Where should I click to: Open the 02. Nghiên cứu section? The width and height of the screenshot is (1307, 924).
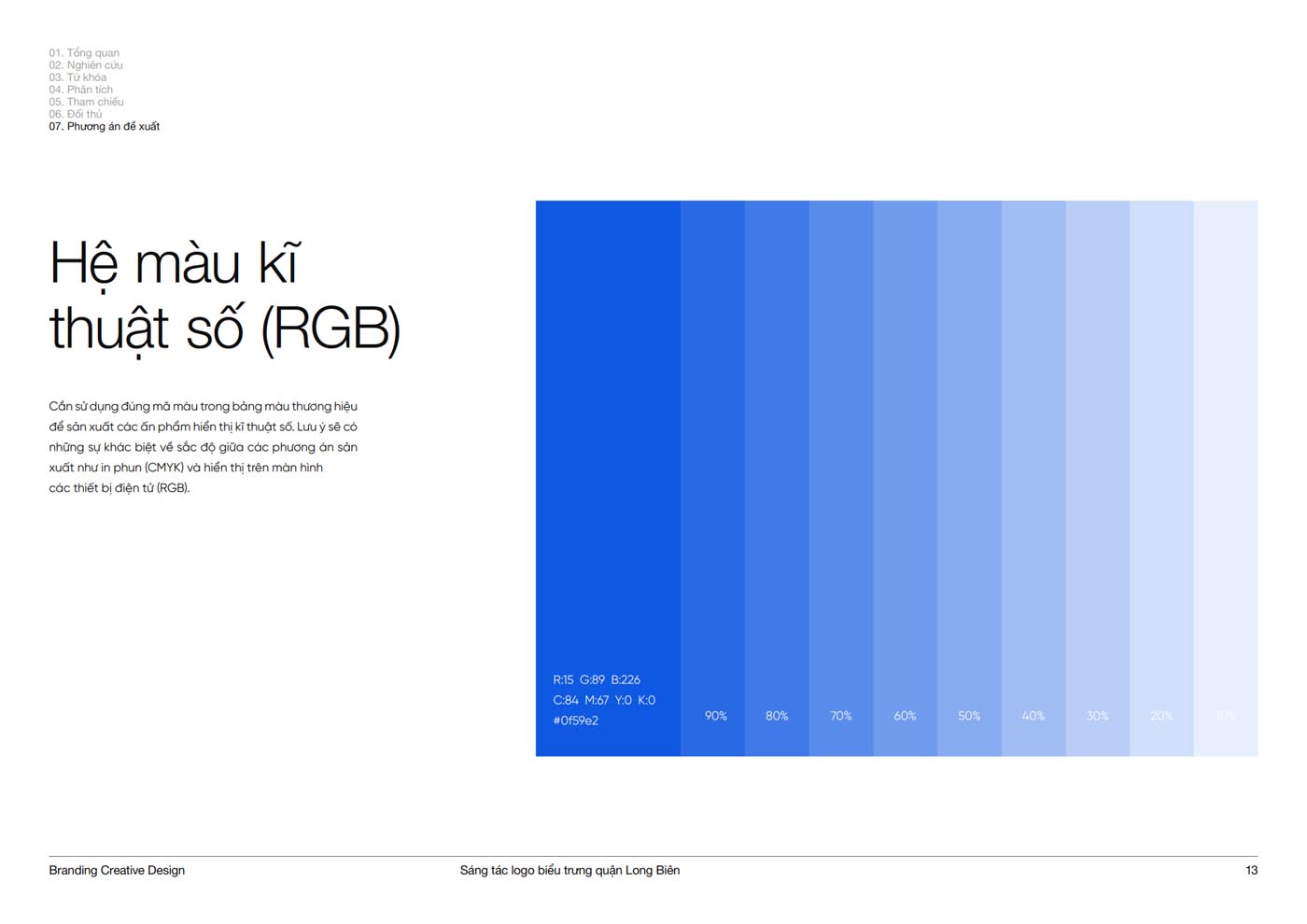(x=86, y=65)
